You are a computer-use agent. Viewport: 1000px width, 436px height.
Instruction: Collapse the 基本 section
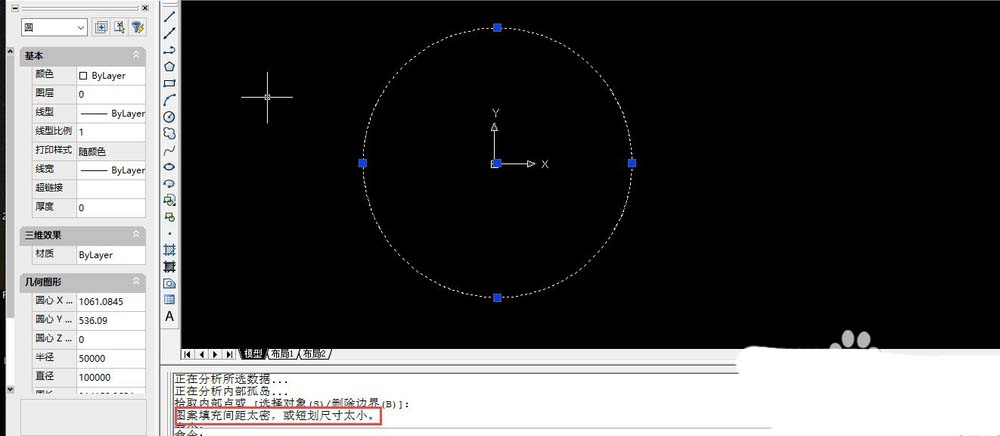point(136,56)
